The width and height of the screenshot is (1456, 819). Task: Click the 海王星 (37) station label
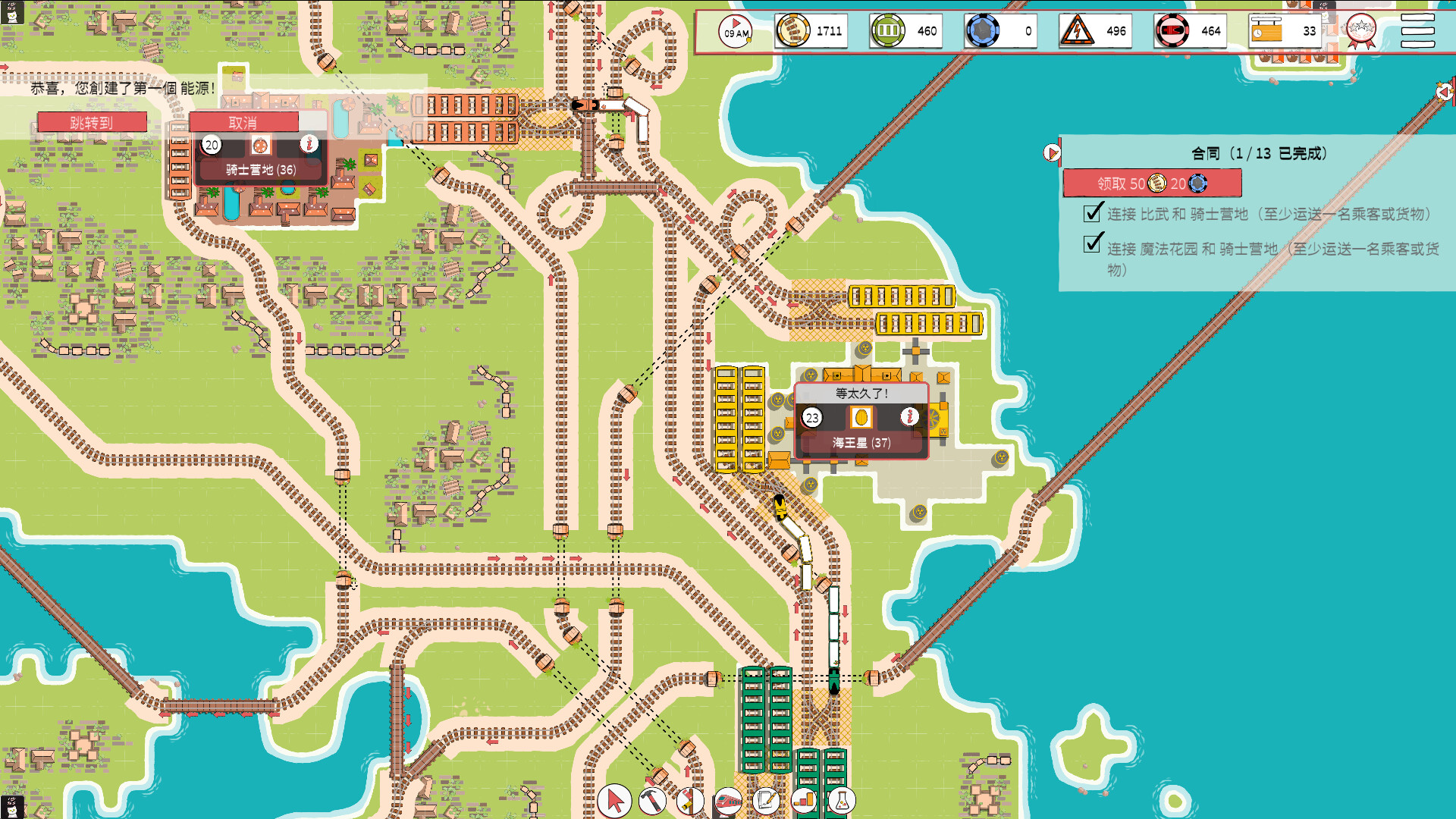click(861, 442)
